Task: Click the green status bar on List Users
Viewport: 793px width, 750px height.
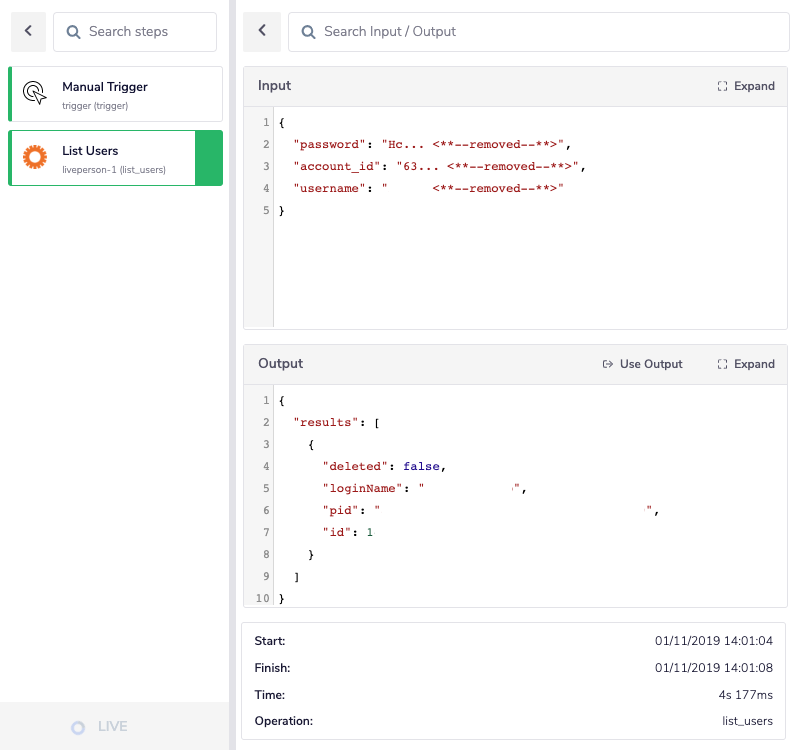Action: pyautogui.click(x=208, y=158)
